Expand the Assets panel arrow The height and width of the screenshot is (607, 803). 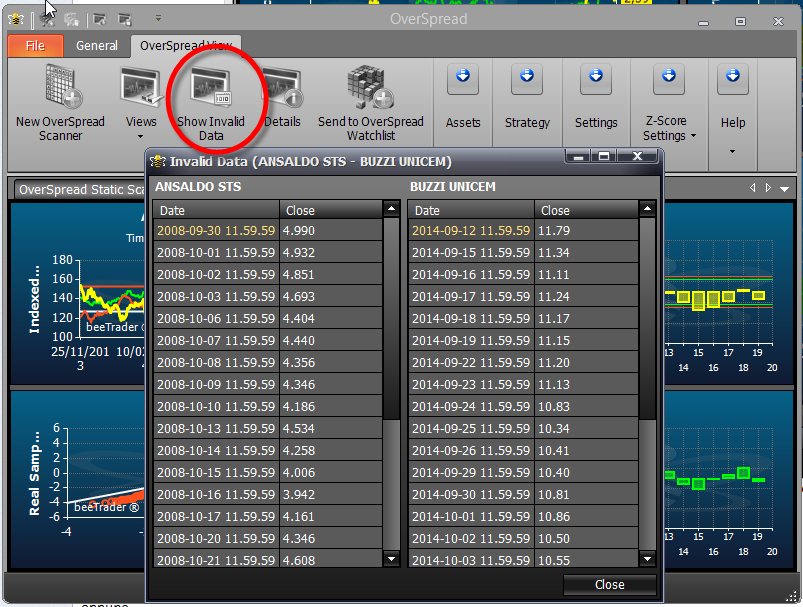463,79
